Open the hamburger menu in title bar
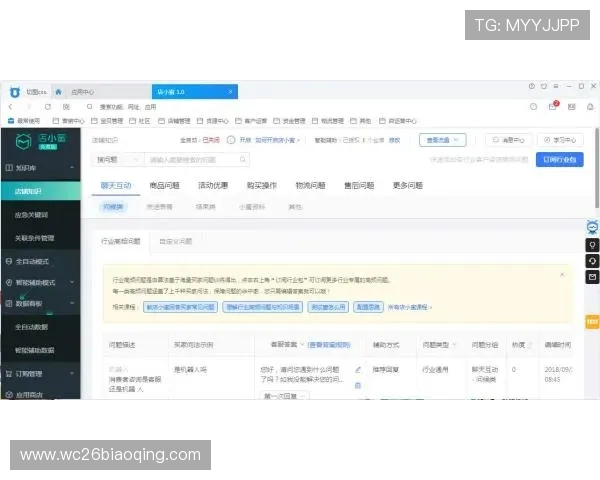 coord(556,86)
